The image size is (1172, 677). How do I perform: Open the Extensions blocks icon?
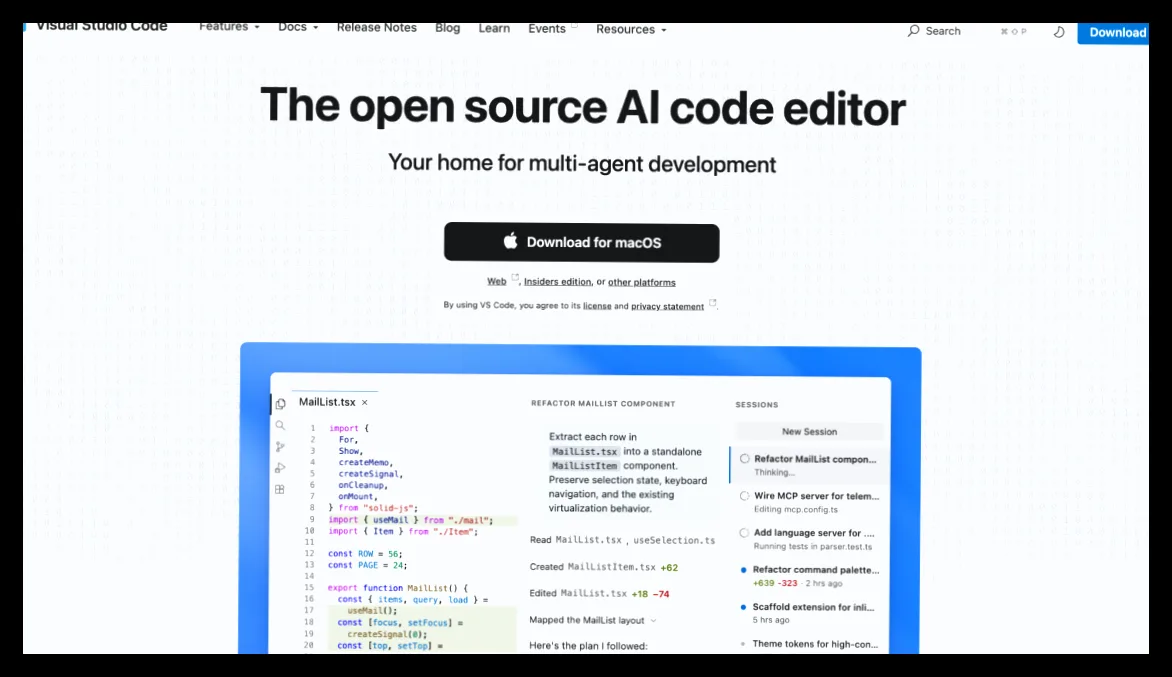[x=280, y=489]
